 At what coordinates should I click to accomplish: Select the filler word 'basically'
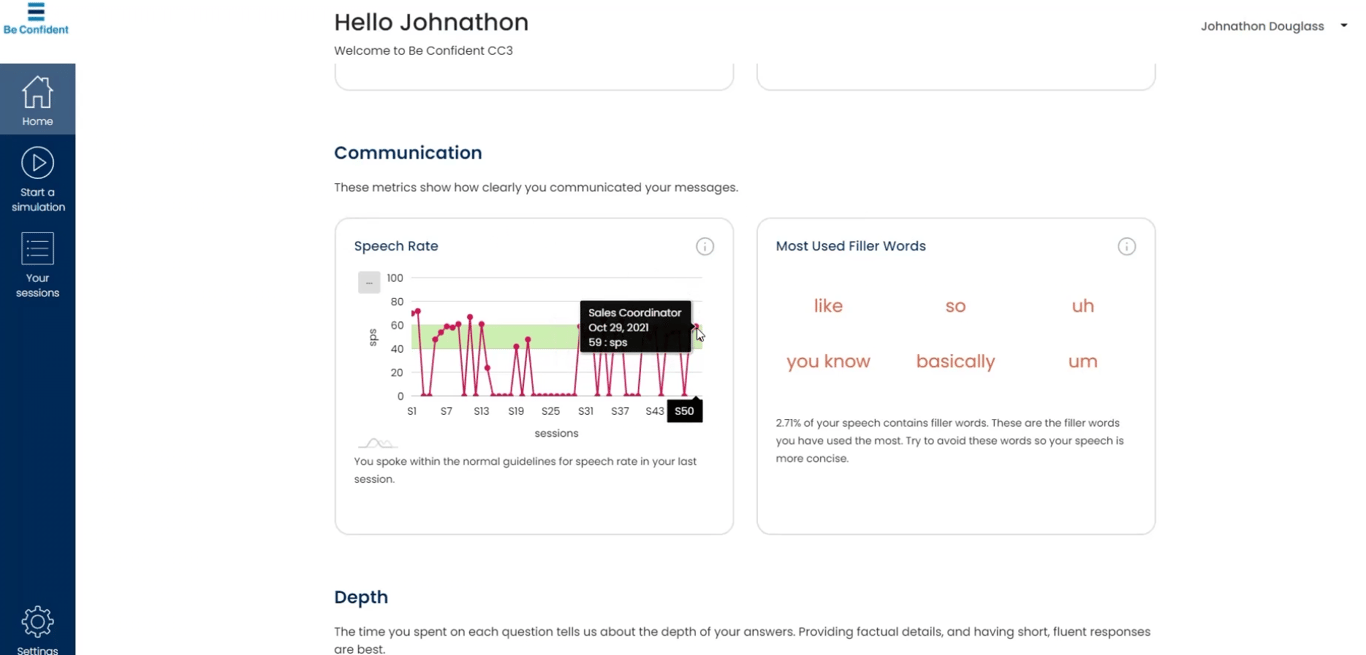(x=955, y=362)
